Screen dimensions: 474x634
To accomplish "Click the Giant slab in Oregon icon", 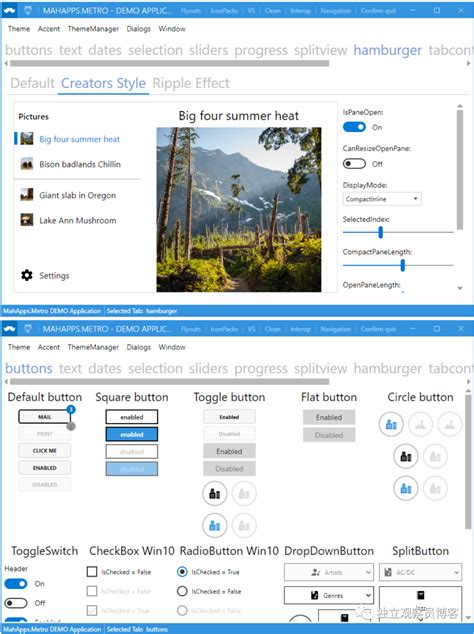I will click(27, 194).
